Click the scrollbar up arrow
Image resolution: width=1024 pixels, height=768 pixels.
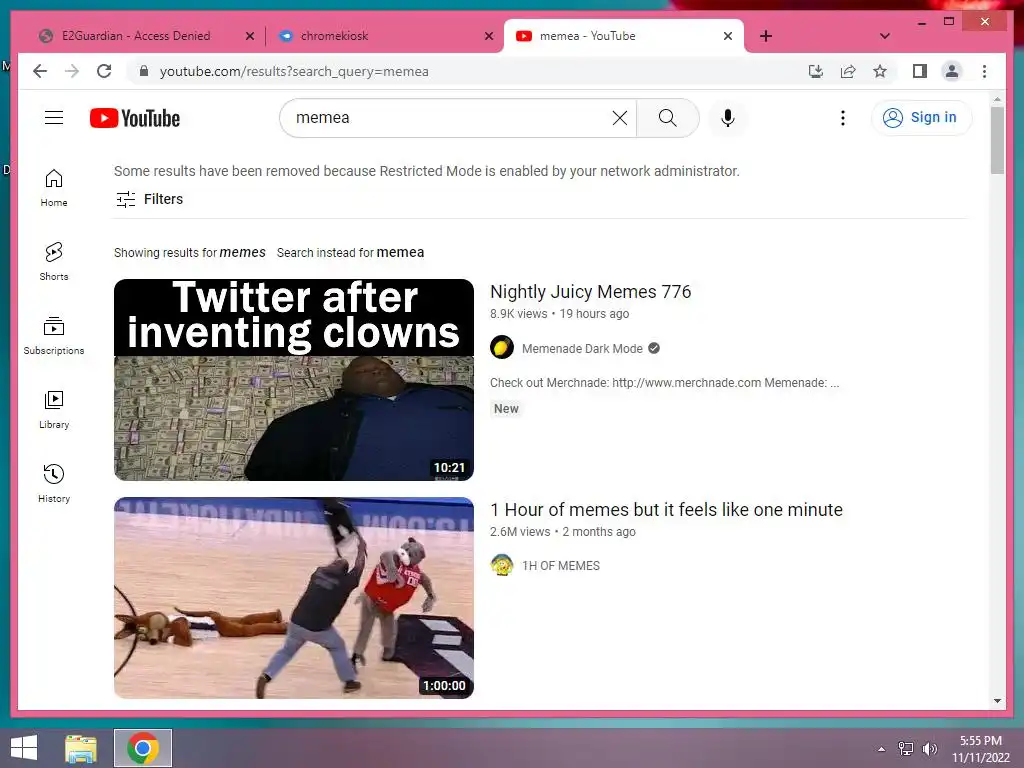997,99
